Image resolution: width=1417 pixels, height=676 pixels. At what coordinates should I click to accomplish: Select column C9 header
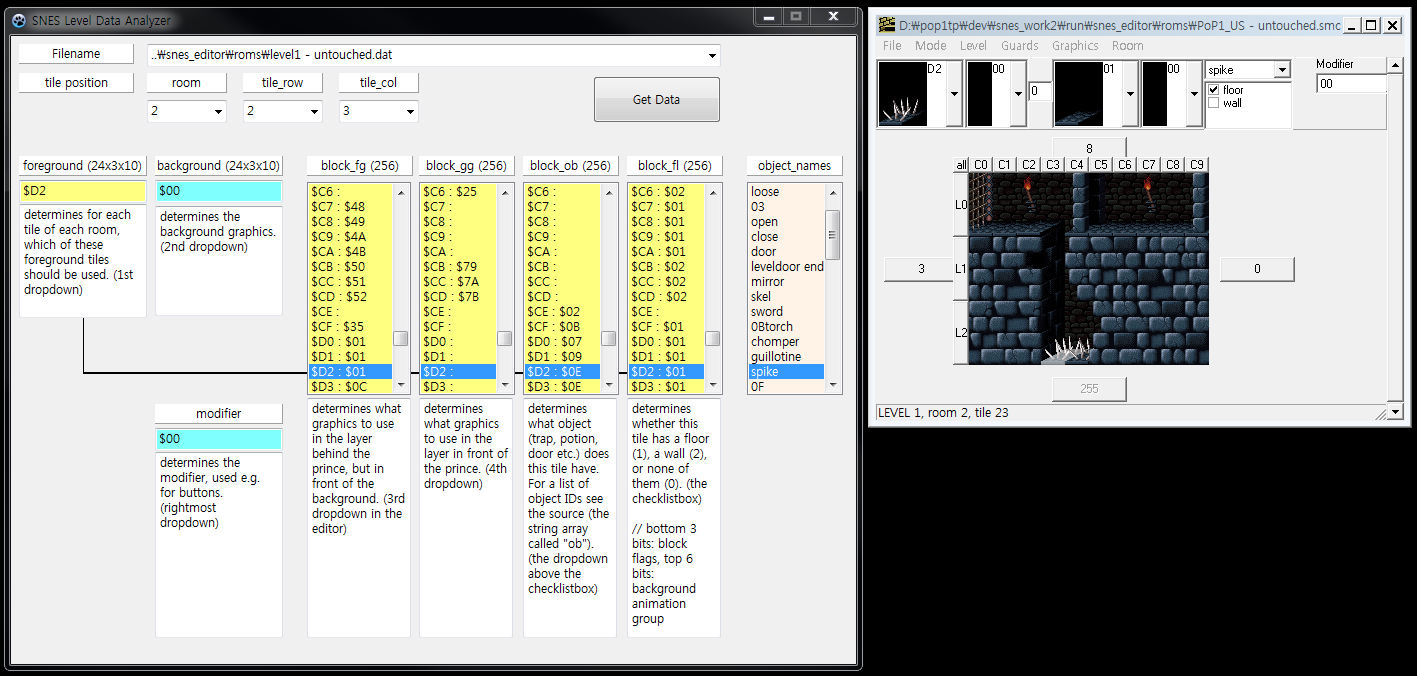pyautogui.click(x=1196, y=165)
